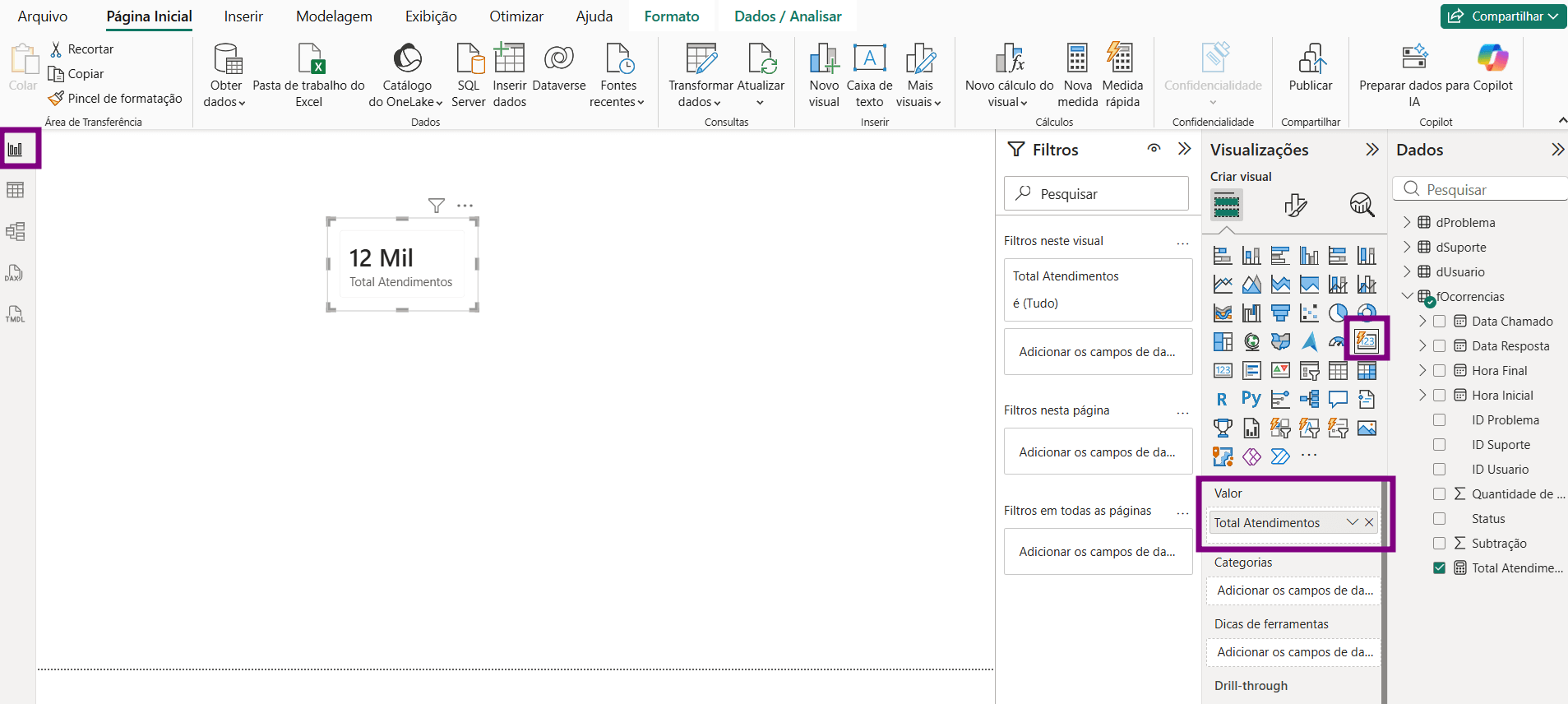Click the Publicar icon

point(1311,59)
